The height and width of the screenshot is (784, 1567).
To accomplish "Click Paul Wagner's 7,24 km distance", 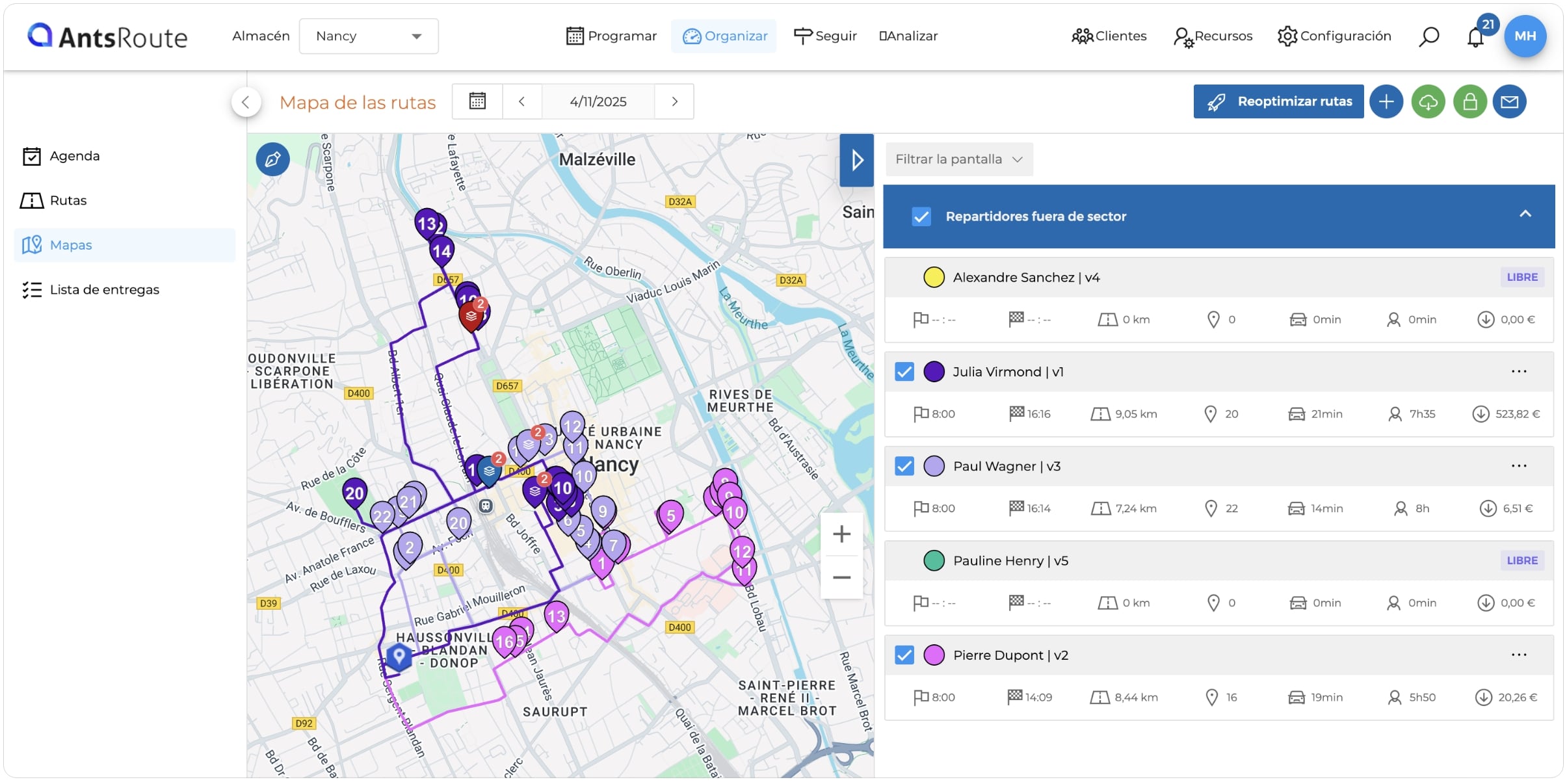I will point(1136,508).
